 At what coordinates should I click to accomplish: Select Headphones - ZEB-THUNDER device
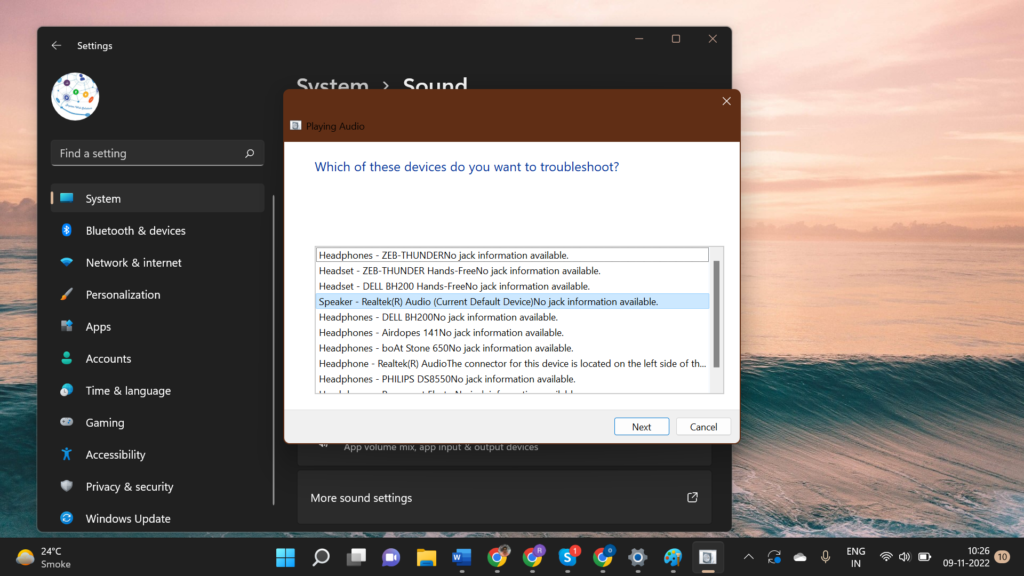tap(512, 255)
